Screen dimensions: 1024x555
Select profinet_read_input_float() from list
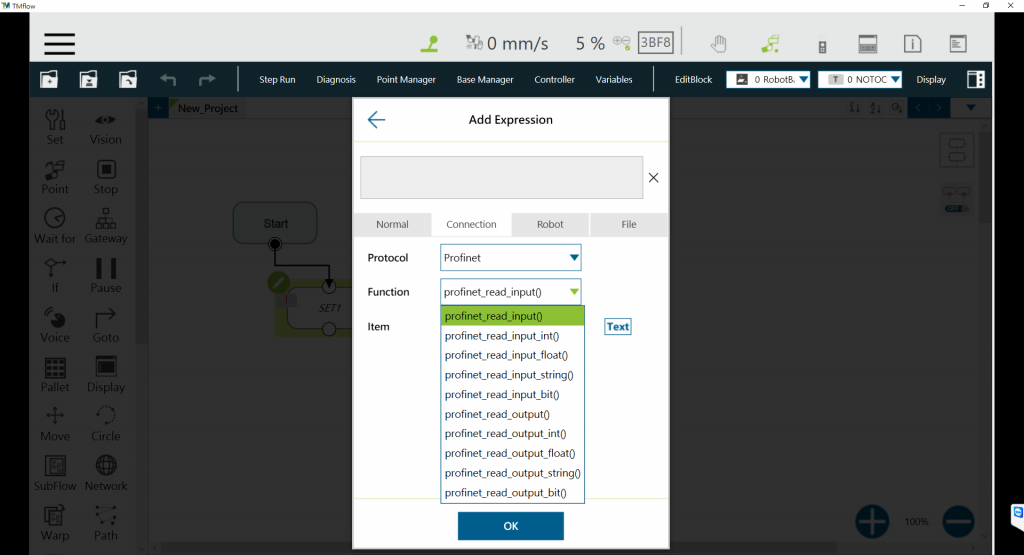506,355
